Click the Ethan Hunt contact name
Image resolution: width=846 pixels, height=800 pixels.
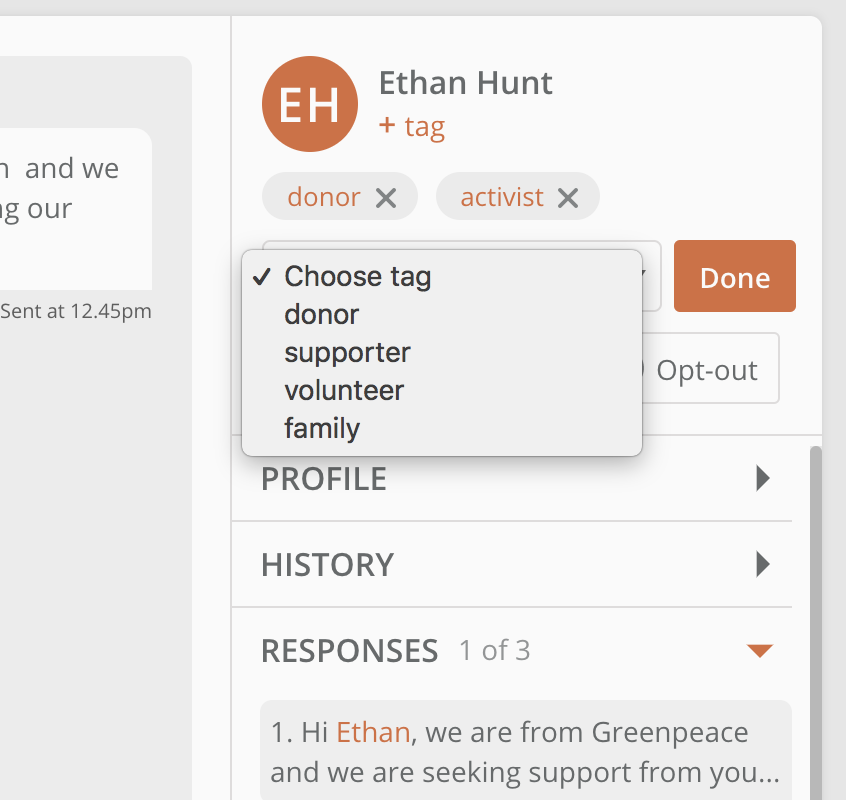[466, 83]
